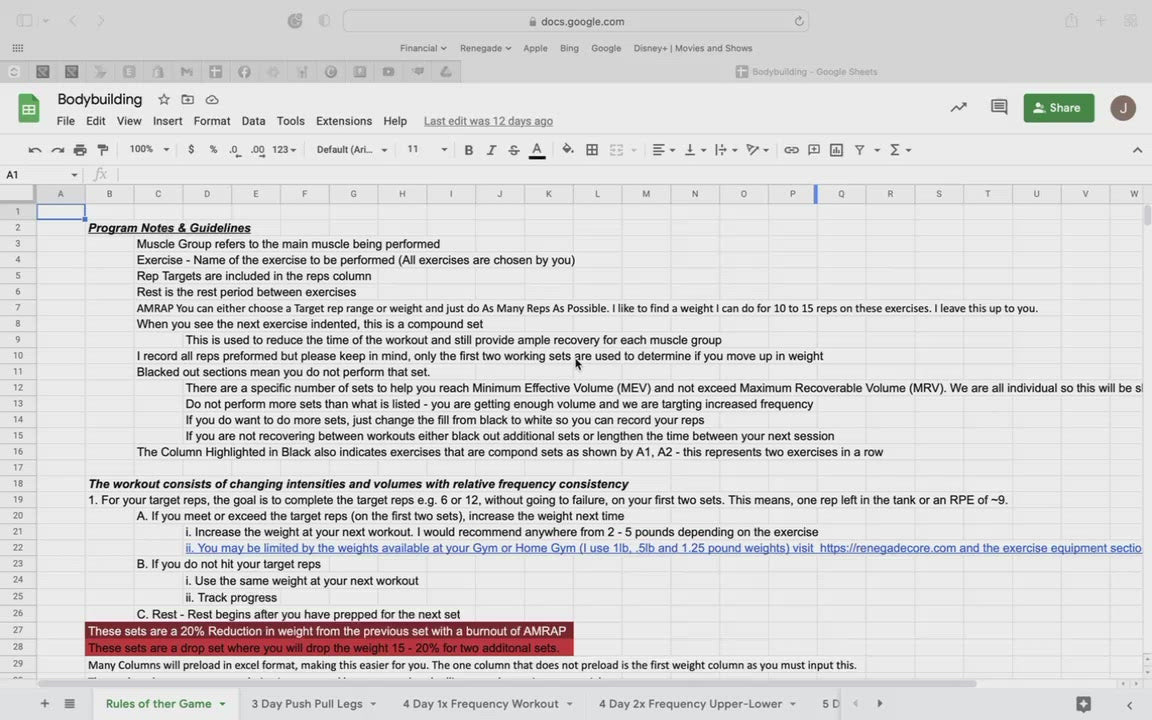Open the activity dashboard trend icon
Screen dimensions: 1152x720
(958, 108)
